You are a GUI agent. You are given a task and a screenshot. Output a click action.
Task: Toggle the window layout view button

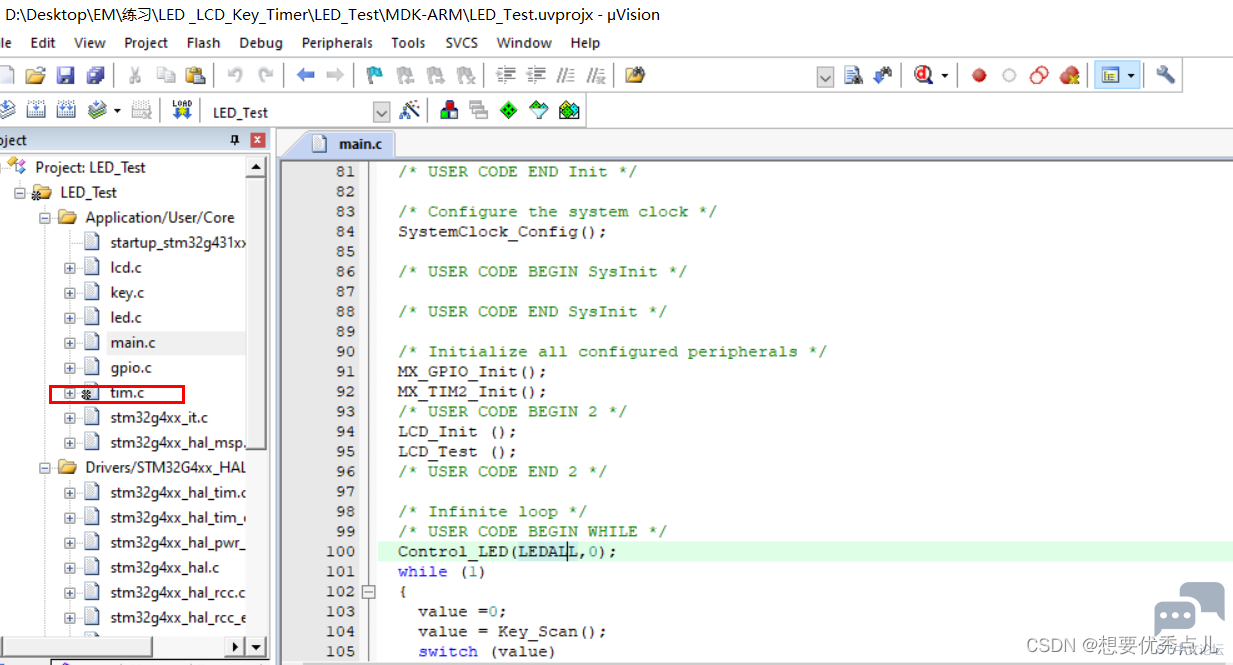1109,75
